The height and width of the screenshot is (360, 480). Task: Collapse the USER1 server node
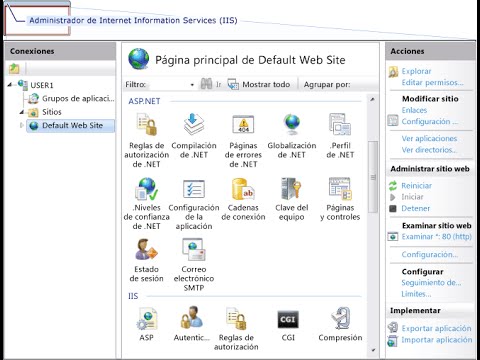(10, 85)
